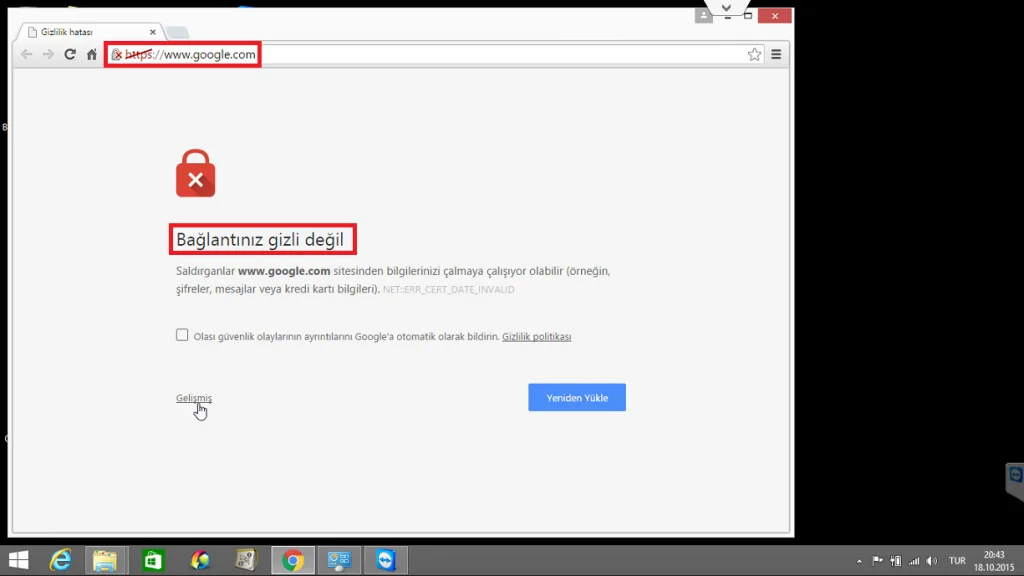Open the TeamViewer taskbar icon
The image size is (1024, 576).
pos(385,560)
